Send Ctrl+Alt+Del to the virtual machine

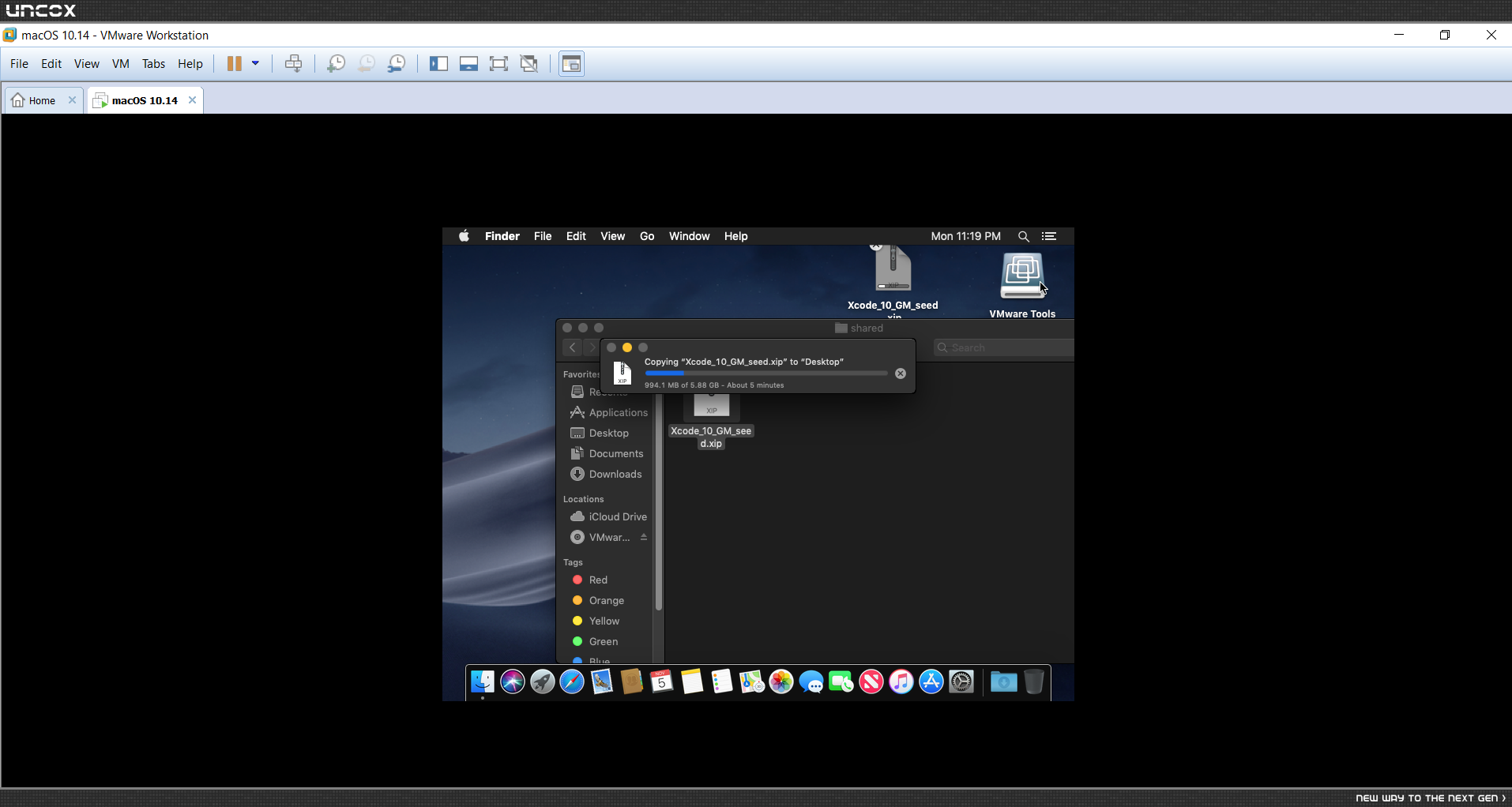293,64
